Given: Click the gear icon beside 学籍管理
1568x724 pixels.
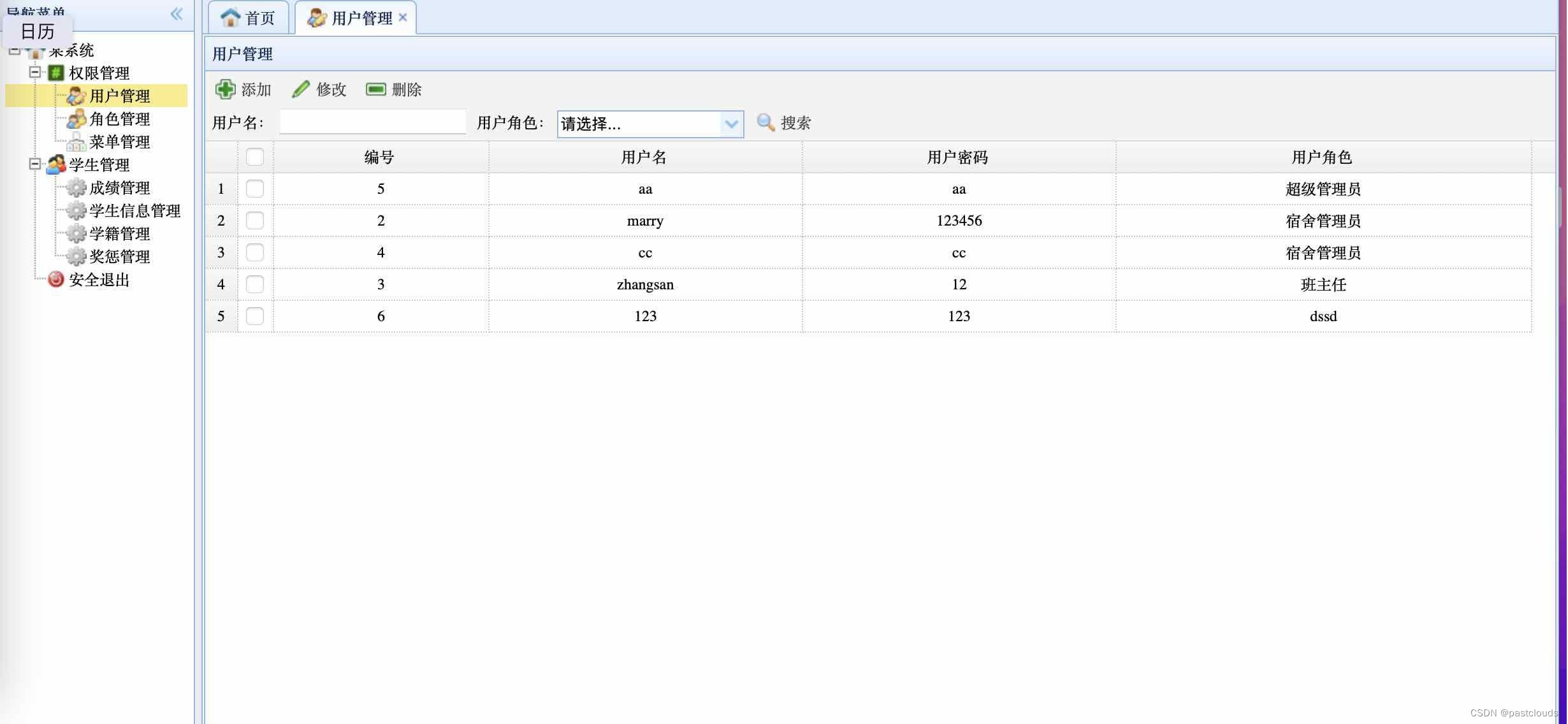Looking at the screenshot, I should coord(76,233).
